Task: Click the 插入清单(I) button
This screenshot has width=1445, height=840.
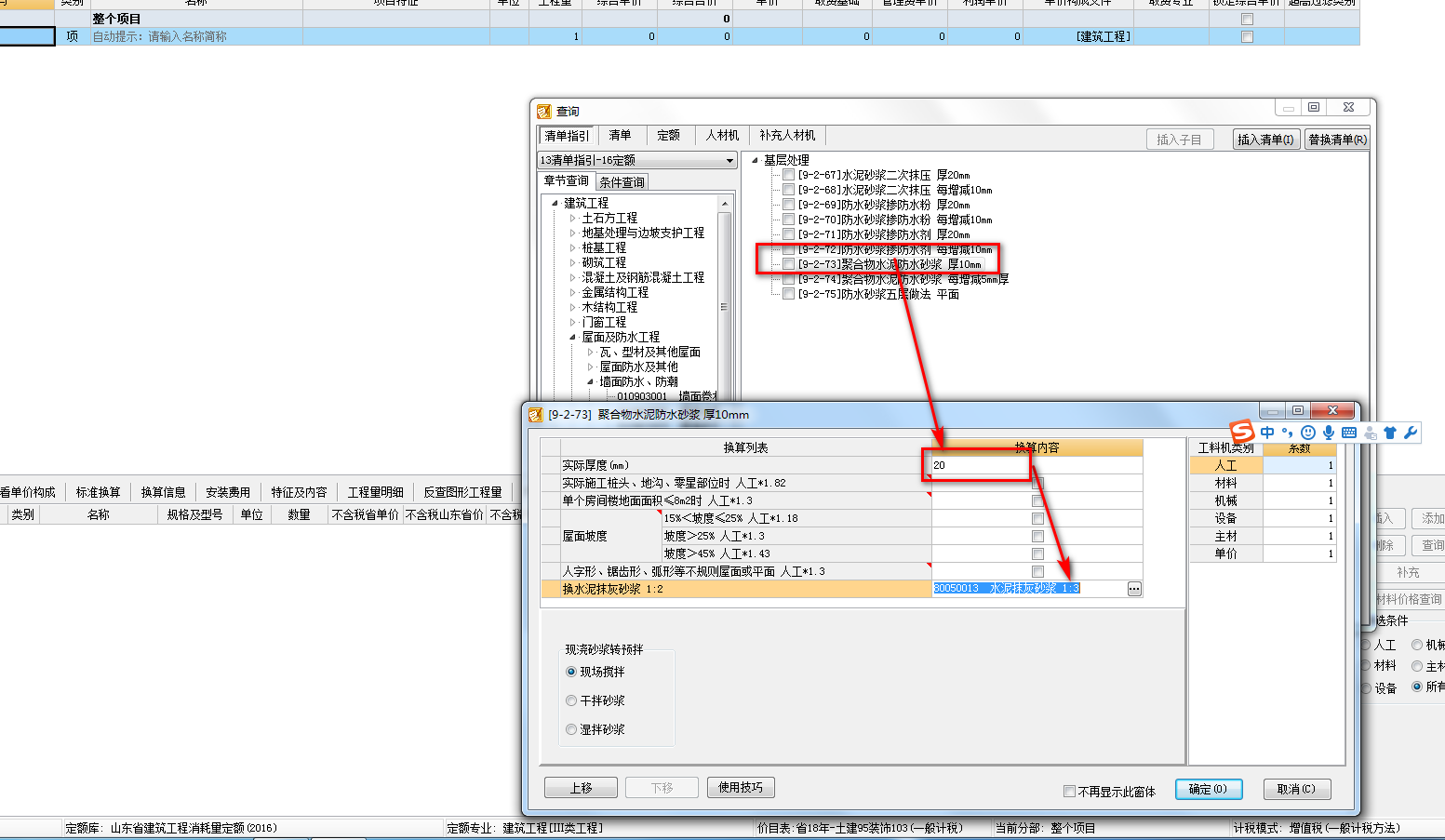Action: pos(1265,140)
